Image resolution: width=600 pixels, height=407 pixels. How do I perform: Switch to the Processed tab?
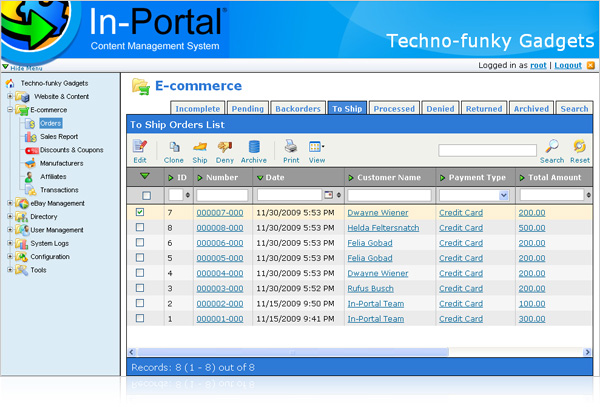(394, 108)
